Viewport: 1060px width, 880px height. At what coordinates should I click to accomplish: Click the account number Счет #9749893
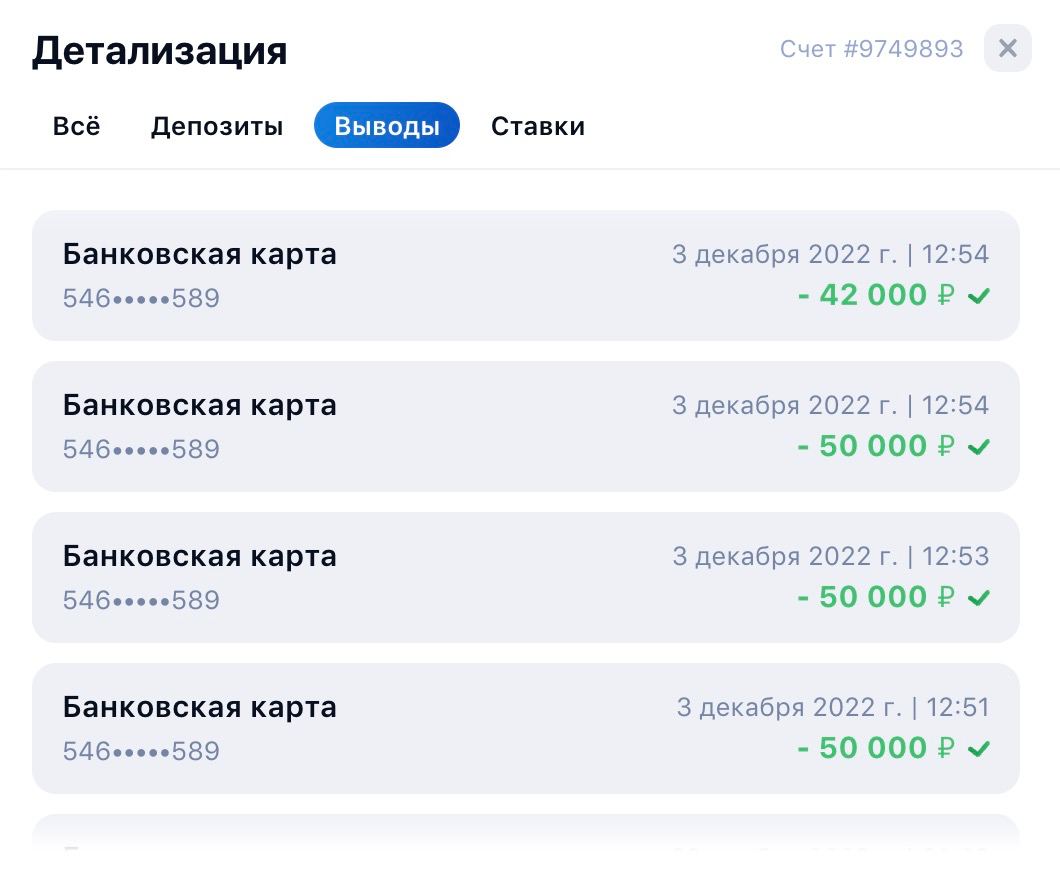pyautogui.click(x=871, y=49)
